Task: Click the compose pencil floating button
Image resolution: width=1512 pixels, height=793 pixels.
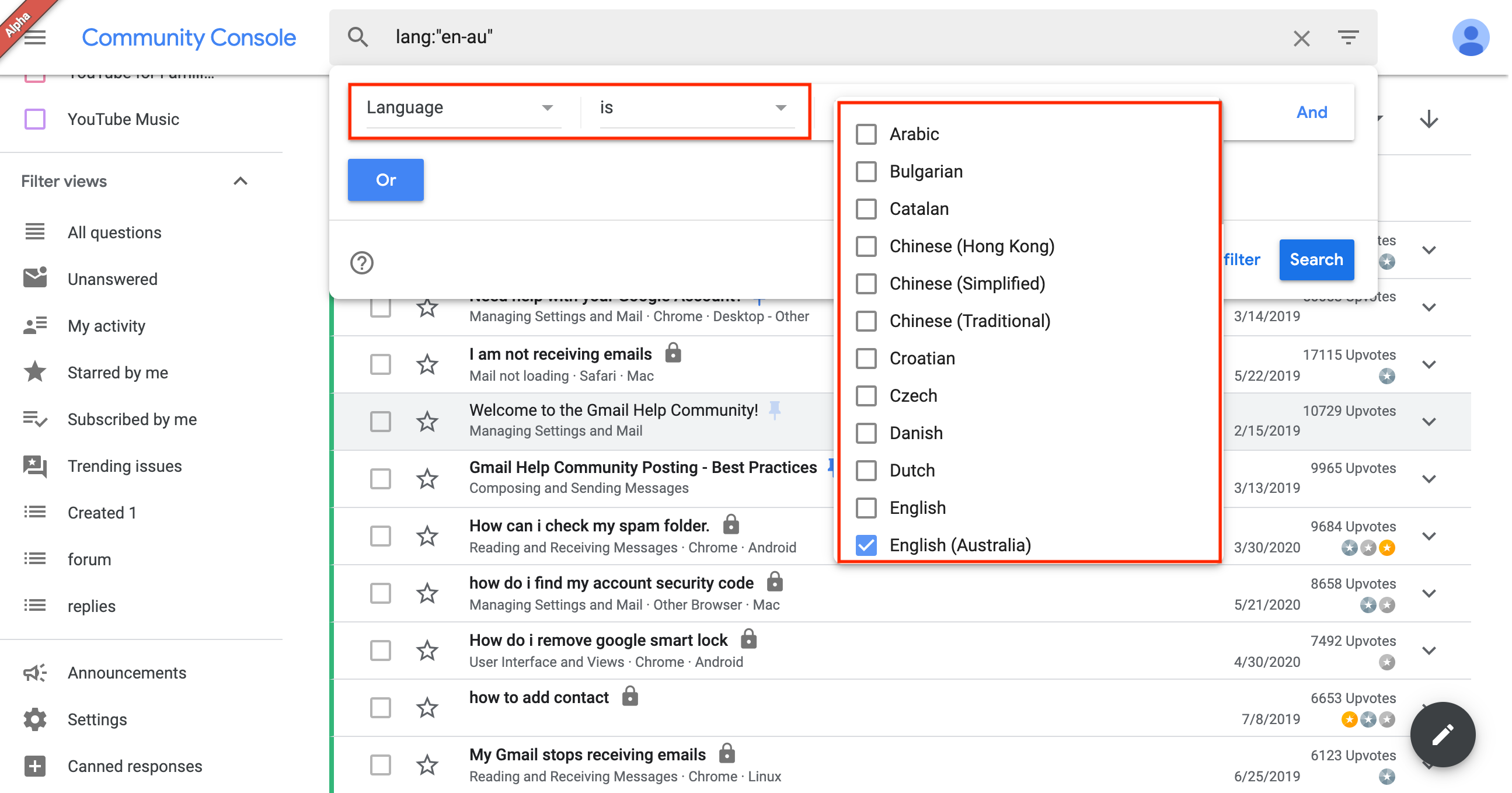Action: pyautogui.click(x=1442, y=733)
